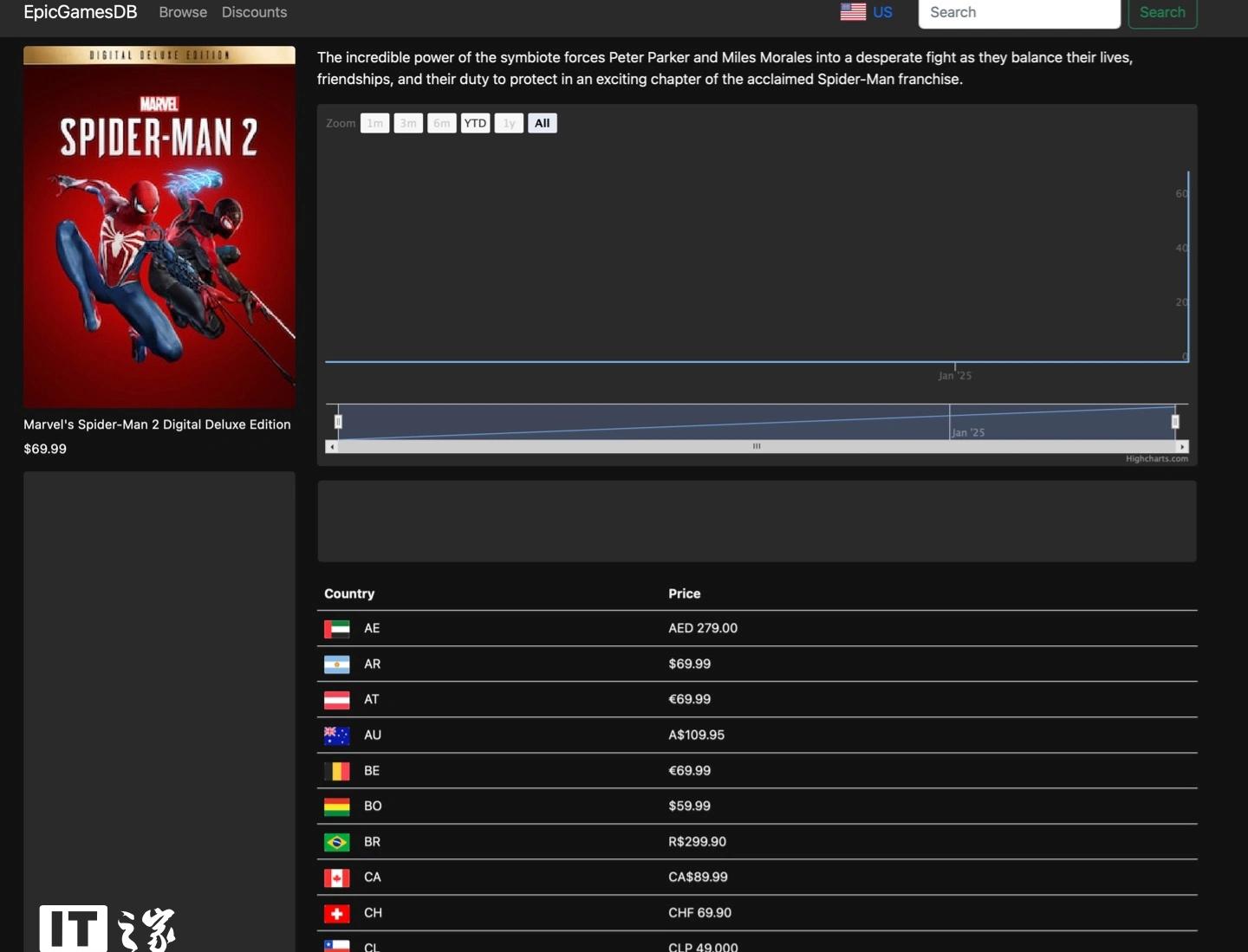The height and width of the screenshot is (952, 1248).
Task: Open the Browse menu item
Action: 183,12
